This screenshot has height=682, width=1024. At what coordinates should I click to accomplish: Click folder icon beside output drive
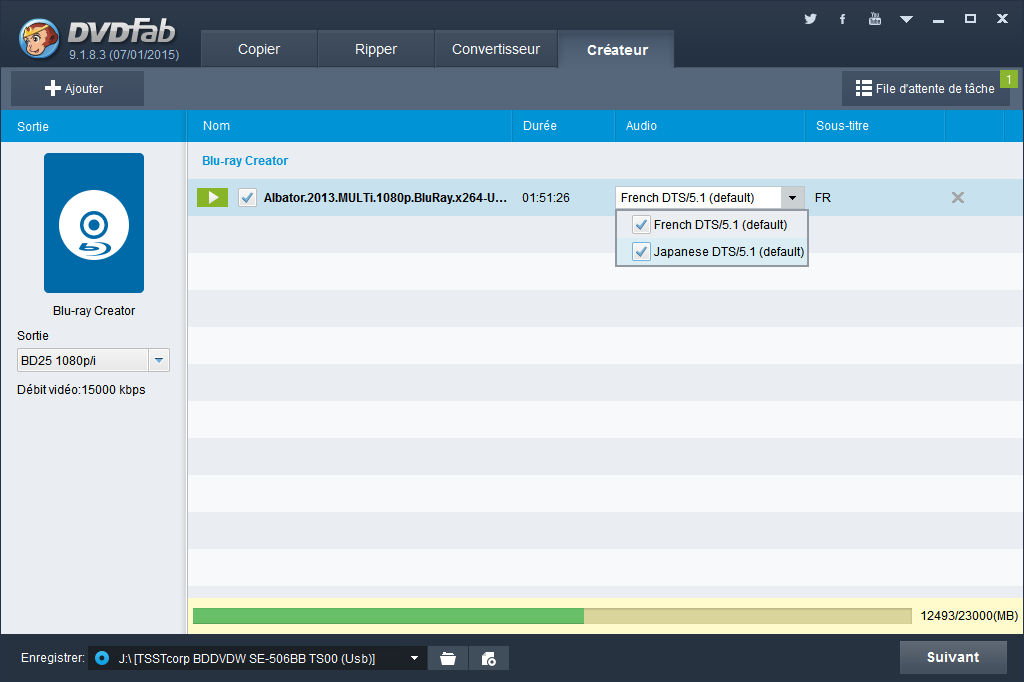coord(448,658)
